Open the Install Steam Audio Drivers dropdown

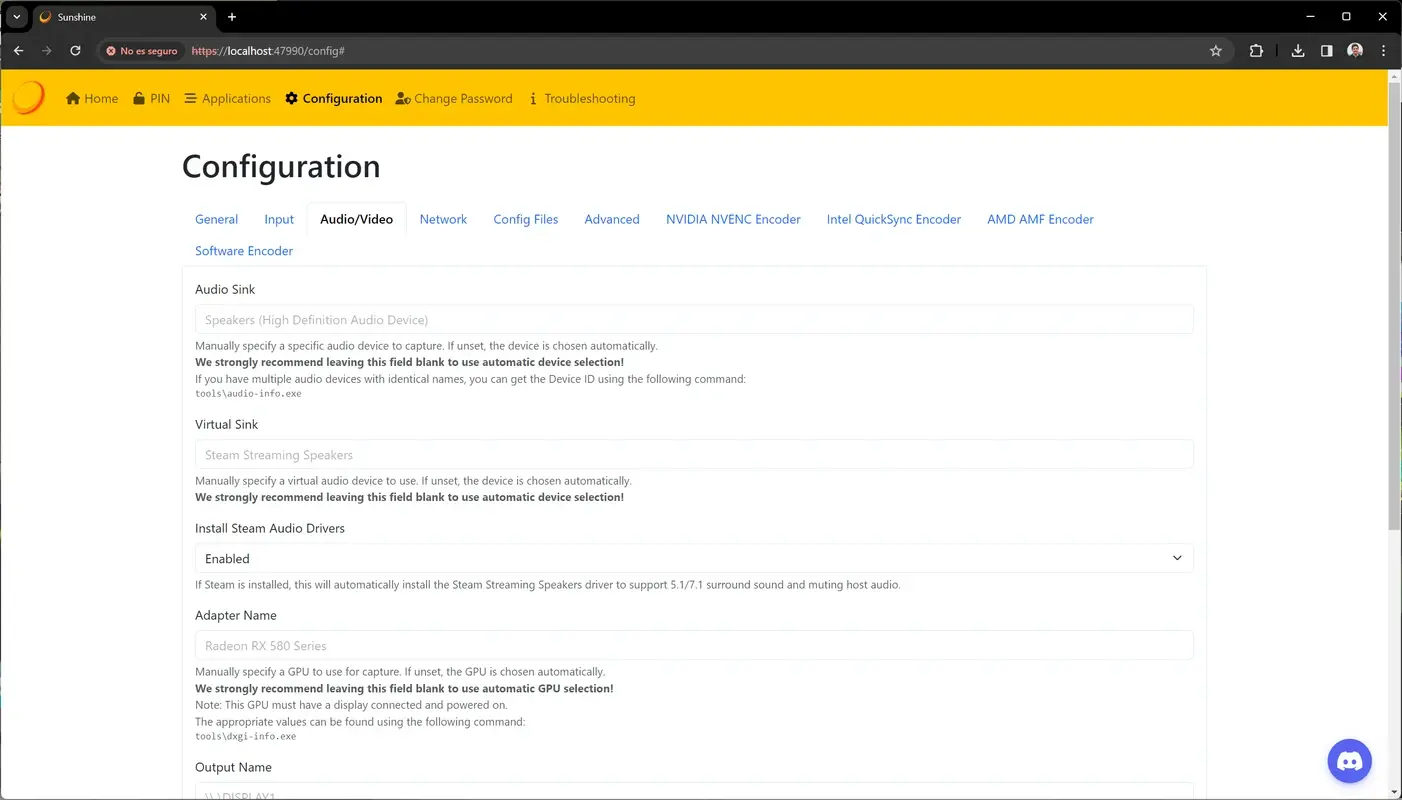tap(693, 558)
